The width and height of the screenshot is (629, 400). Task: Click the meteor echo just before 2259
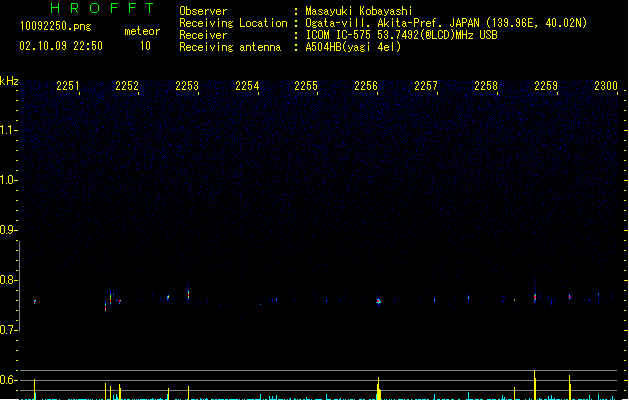point(535,297)
